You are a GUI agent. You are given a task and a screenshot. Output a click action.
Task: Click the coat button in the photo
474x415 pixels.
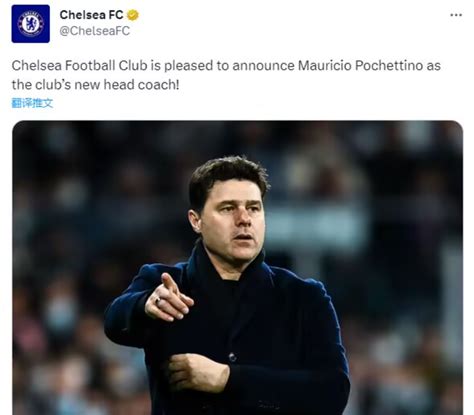coord(232,358)
